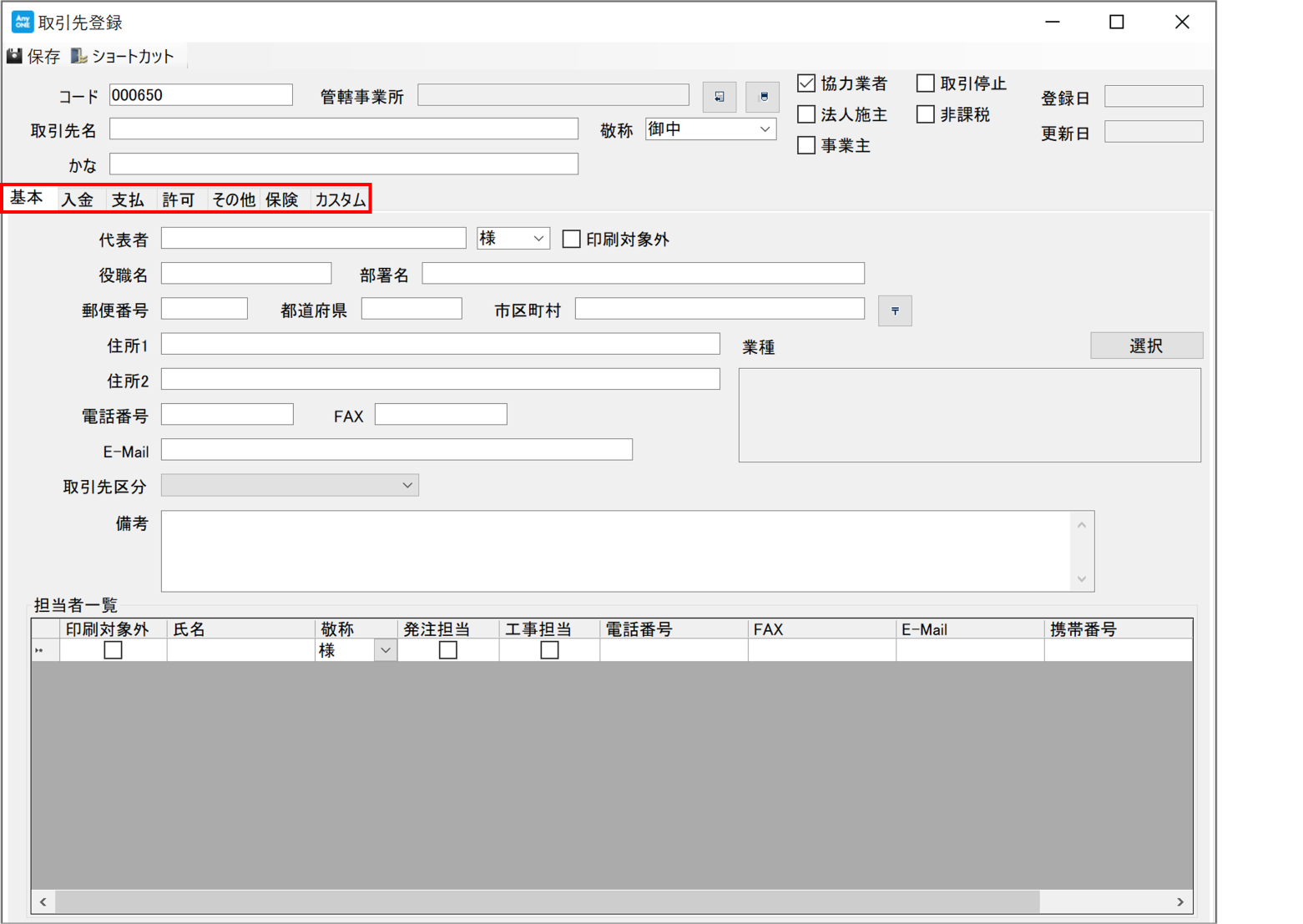Check 印刷対象外 next to 代表者
Viewport: 1303px width, 924px height.
[x=572, y=240]
